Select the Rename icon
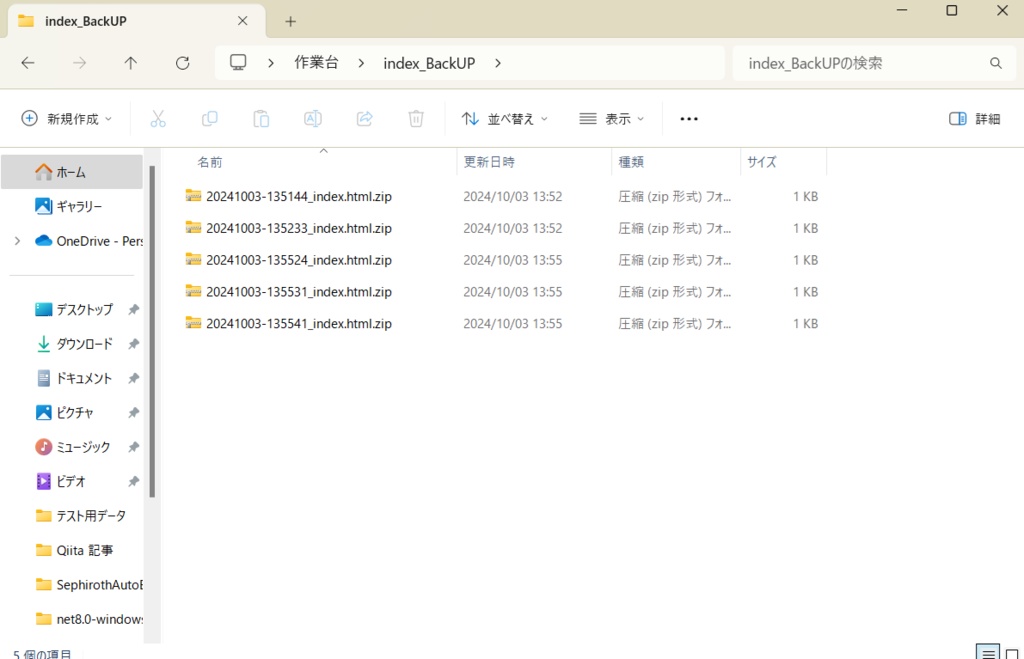This screenshot has width=1024, height=659. click(312, 118)
